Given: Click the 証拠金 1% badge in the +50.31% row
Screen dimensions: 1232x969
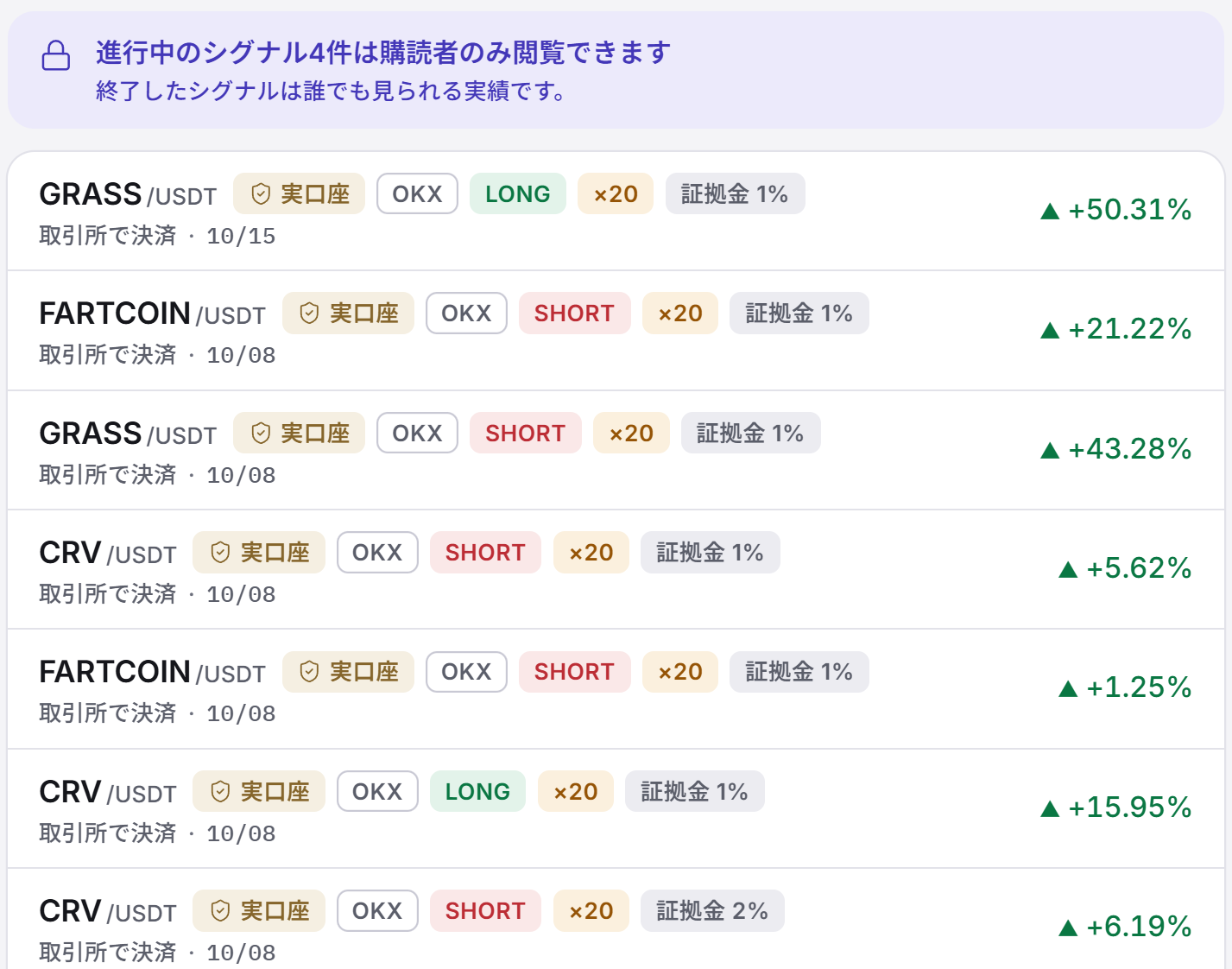Looking at the screenshot, I should pos(735,194).
